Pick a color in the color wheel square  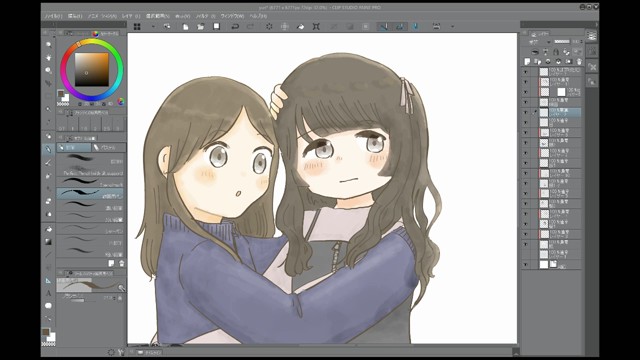[91, 69]
